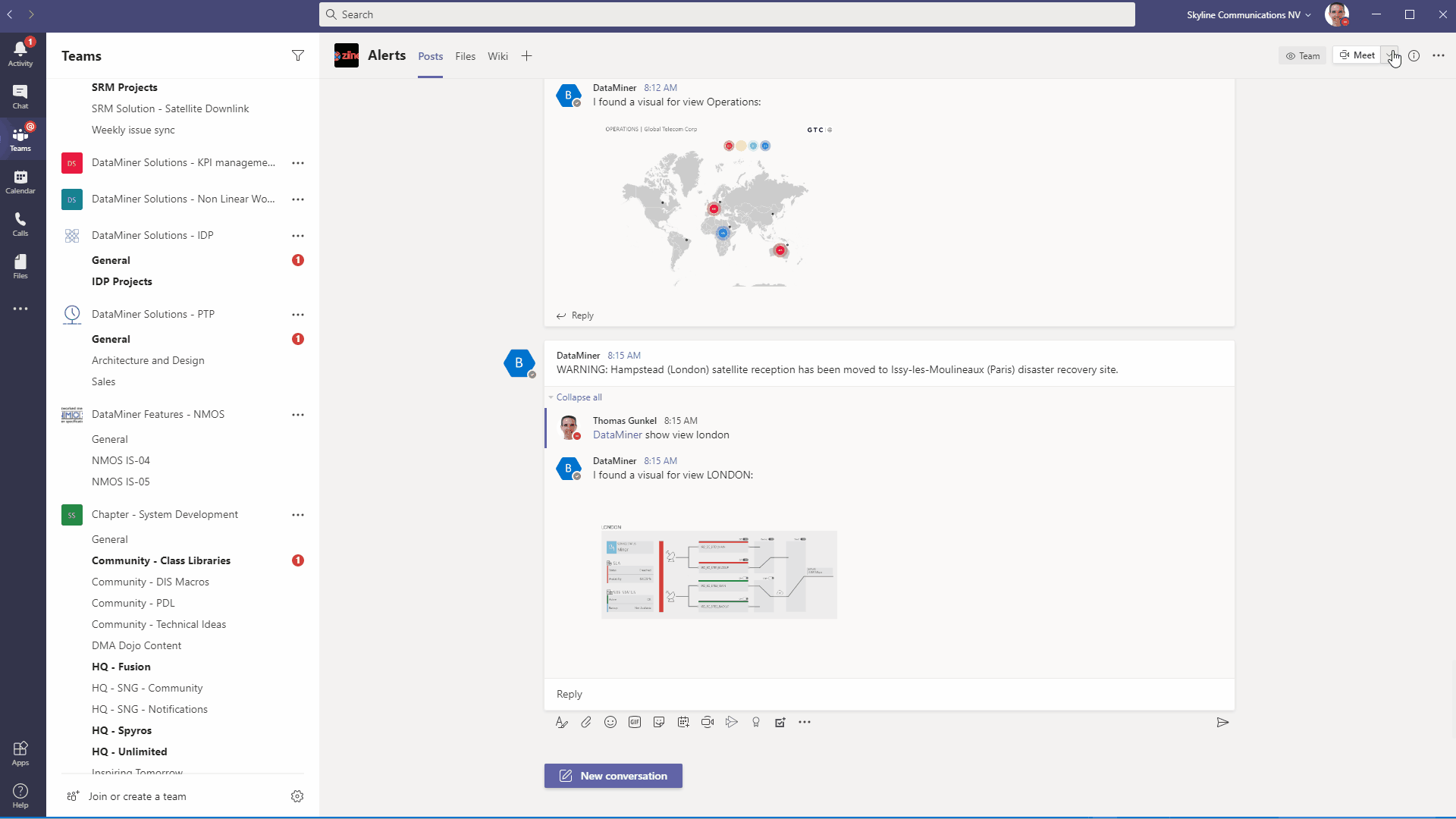Open DataMiner mention in Thomas's message
The height and width of the screenshot is (819, 1456).
pos(617,435)
